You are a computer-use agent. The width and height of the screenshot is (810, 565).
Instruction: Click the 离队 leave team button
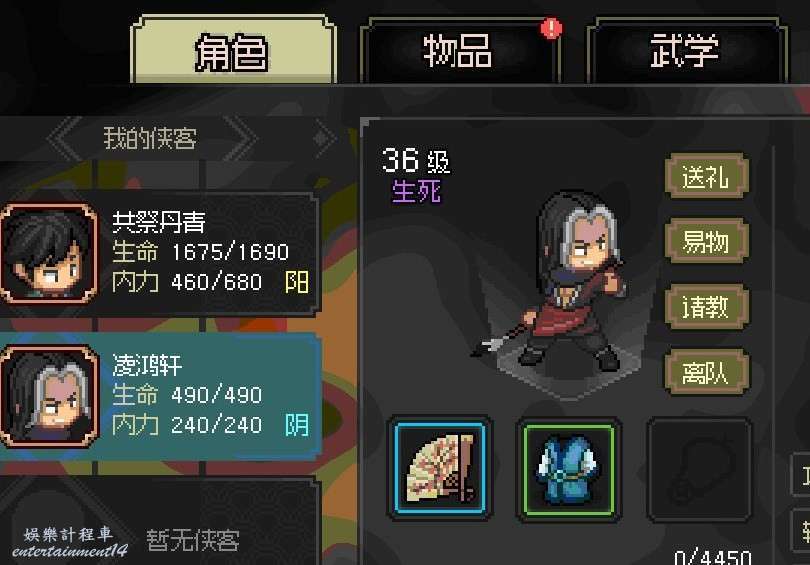(x=707, y=371)
